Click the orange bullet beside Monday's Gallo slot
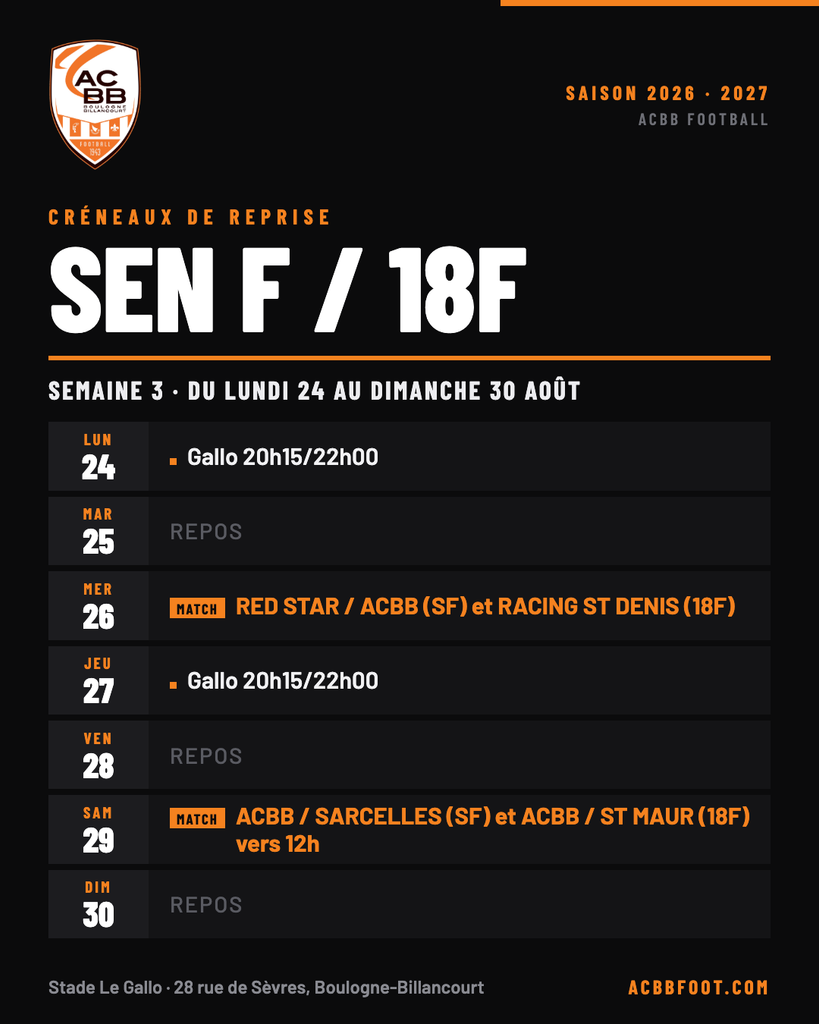The image size is (819, 1024). point(173,461)
